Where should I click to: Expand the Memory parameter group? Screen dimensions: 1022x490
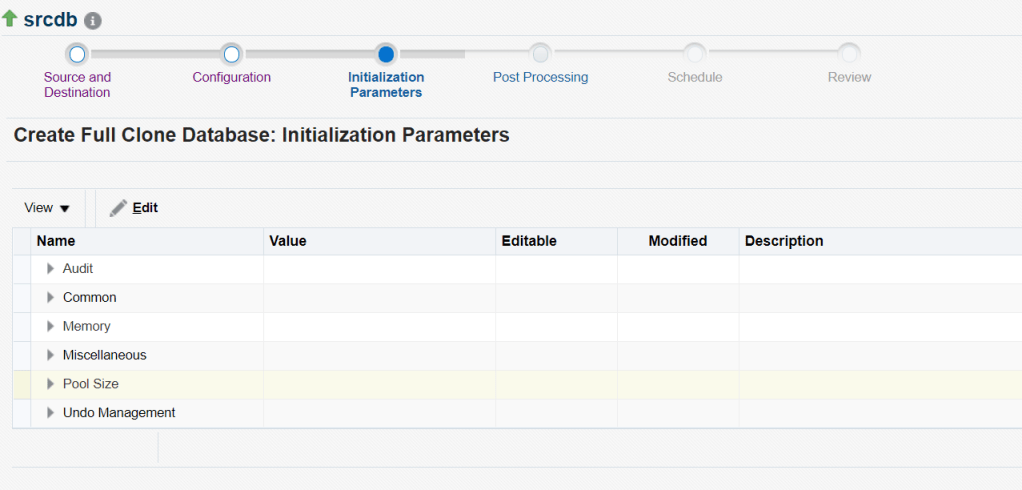point(51,327)
